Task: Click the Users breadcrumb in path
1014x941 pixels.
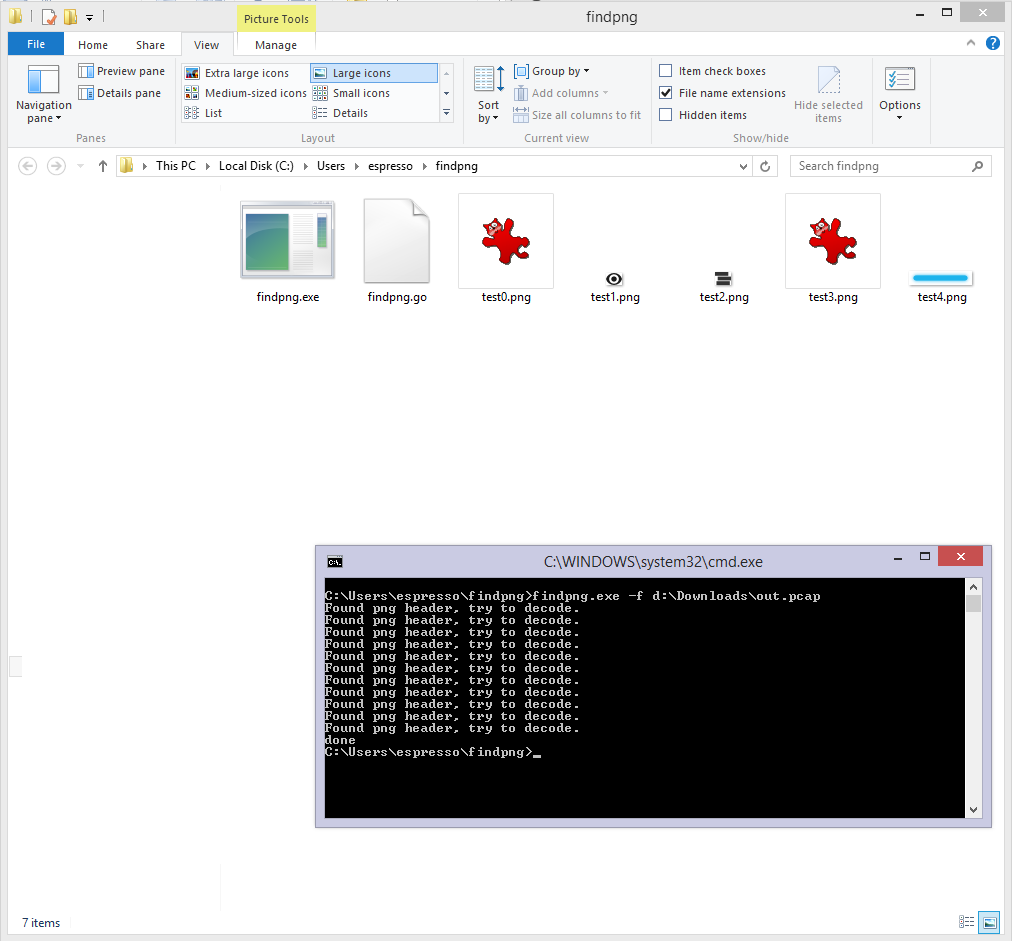Action: coord(331,166)
